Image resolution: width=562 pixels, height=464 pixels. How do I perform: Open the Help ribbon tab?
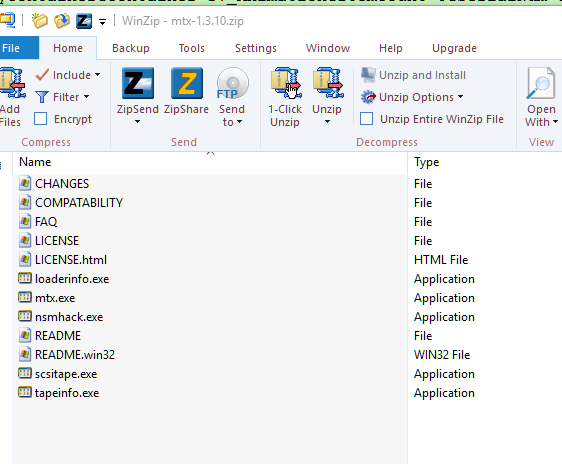coord(391,48)
